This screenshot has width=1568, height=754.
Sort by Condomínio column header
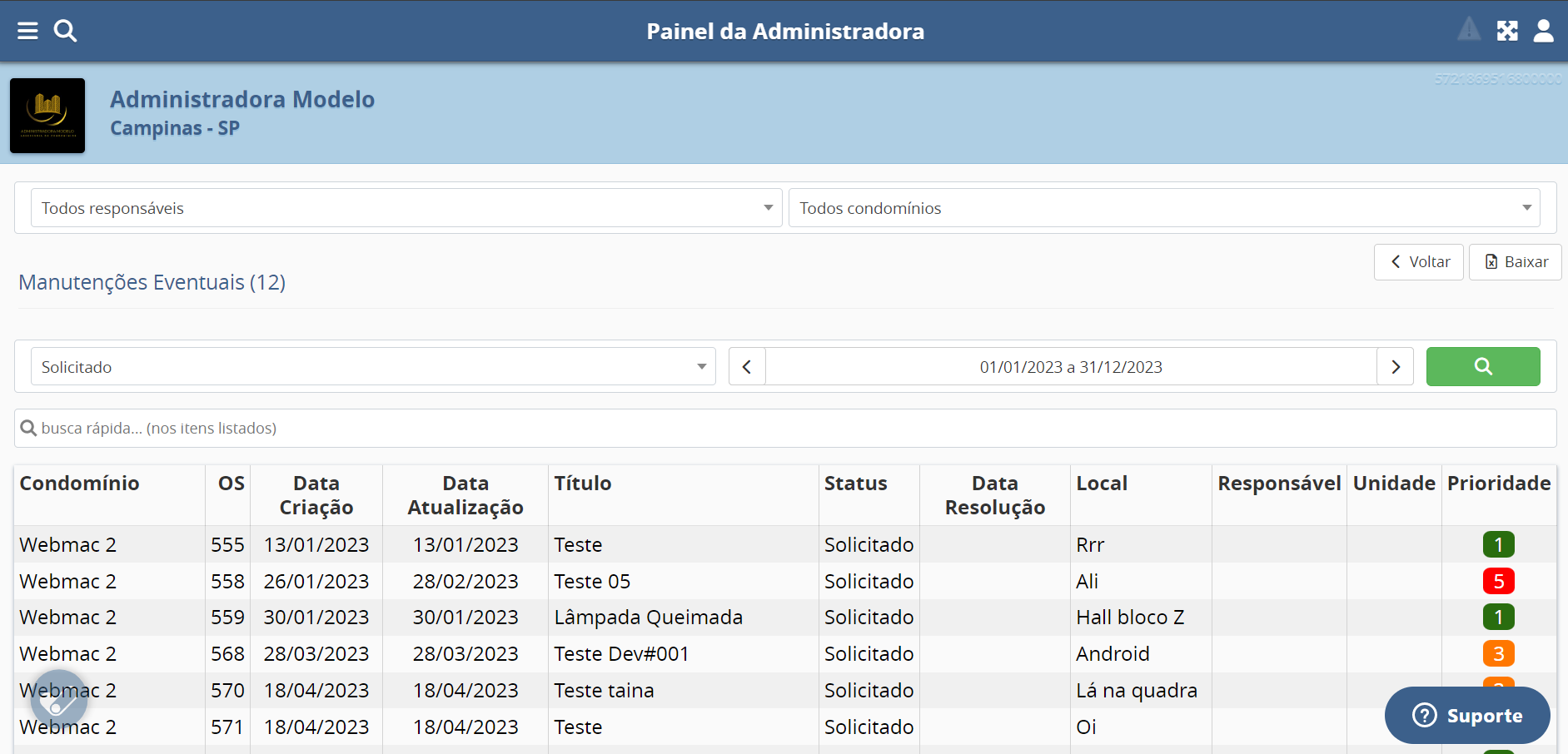coord(80,484)
